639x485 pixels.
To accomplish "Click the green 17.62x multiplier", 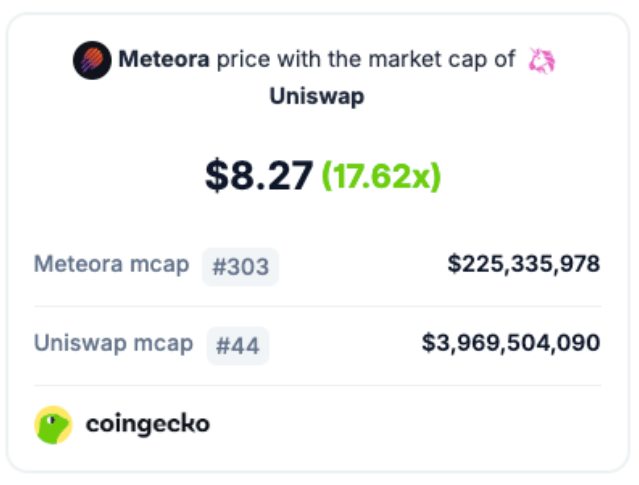I will (x=381, y=177).
